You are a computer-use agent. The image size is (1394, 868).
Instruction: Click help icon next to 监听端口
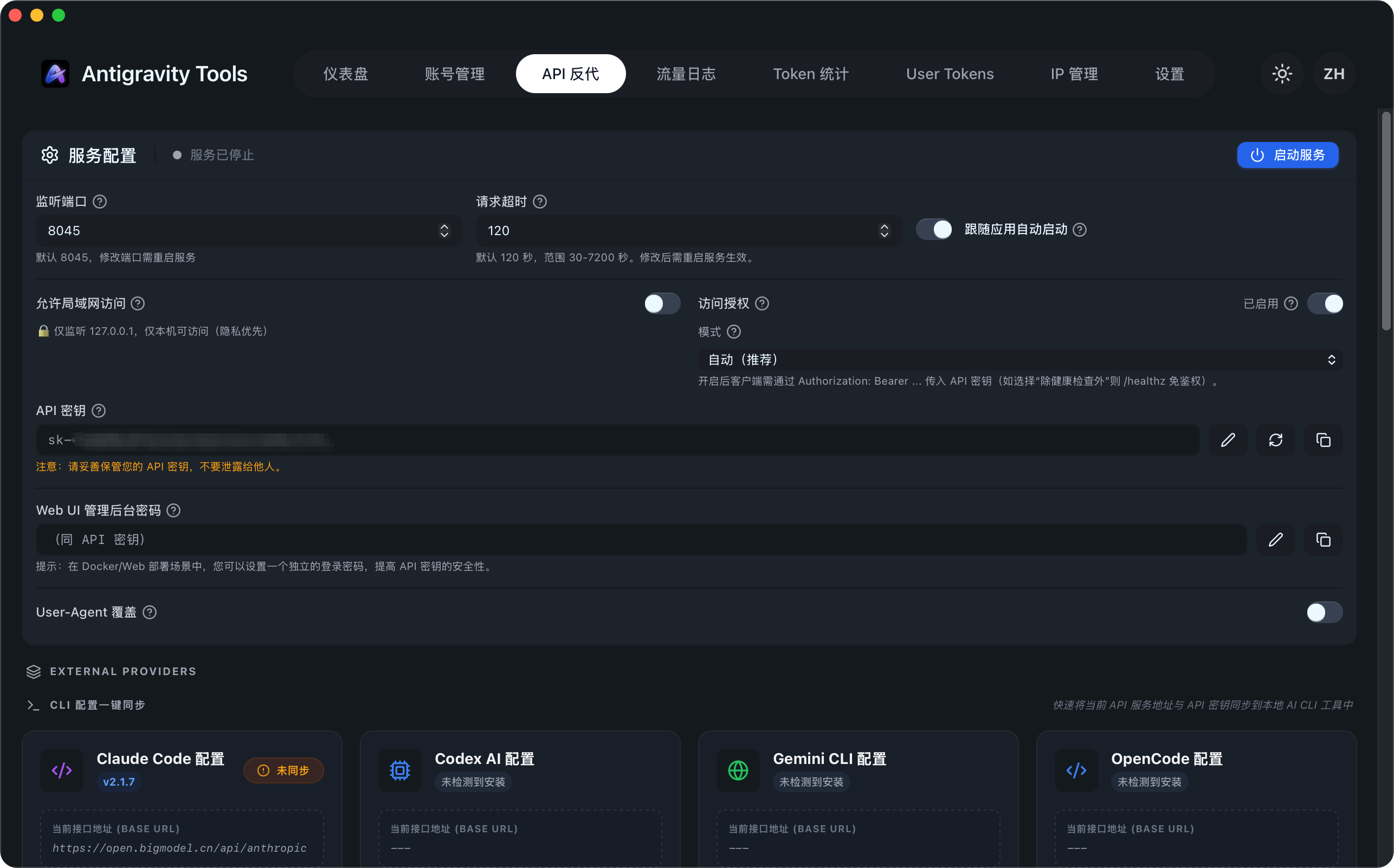100,202
